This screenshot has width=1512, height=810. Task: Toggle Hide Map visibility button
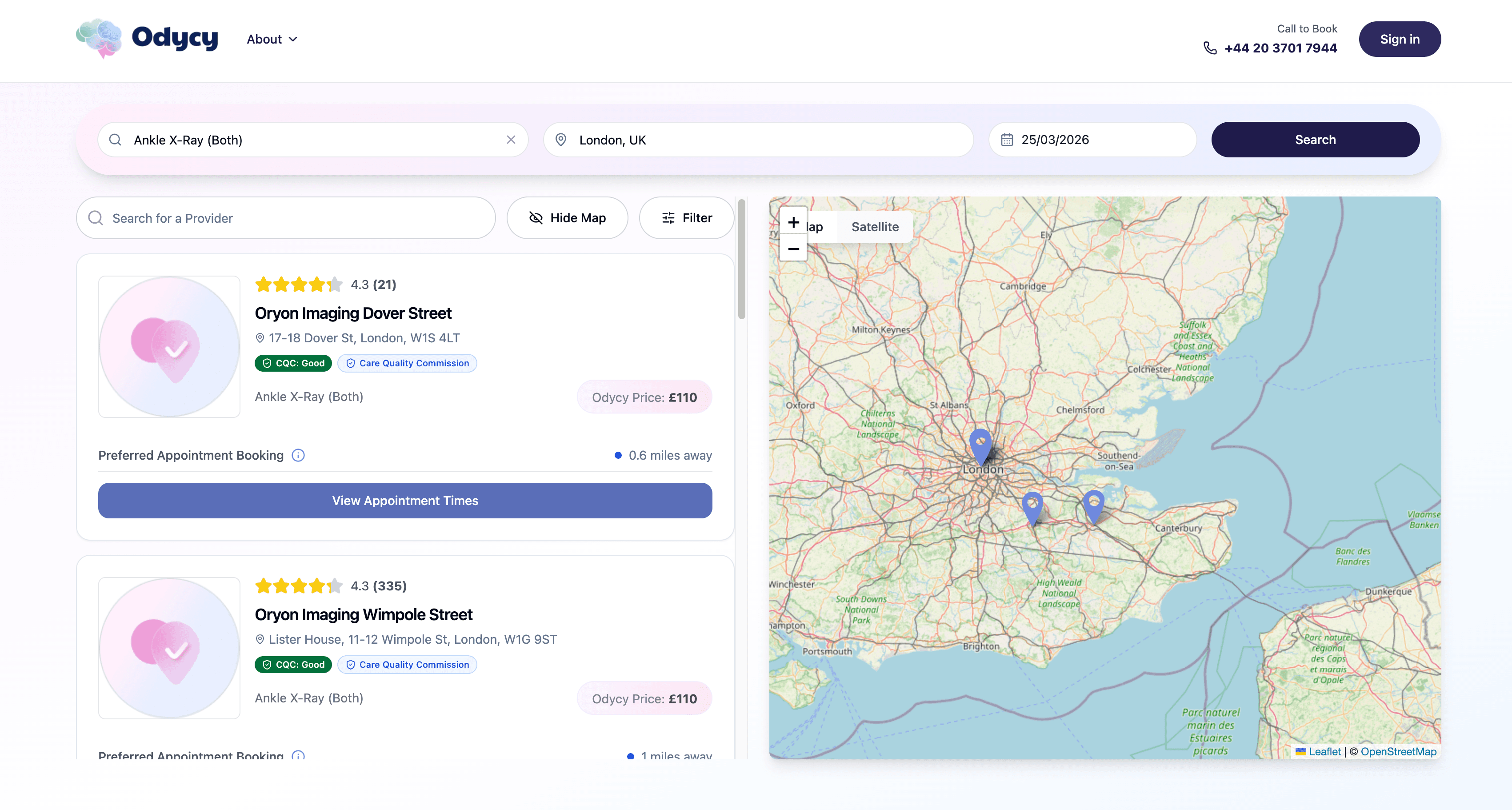[x=567, y=218]
